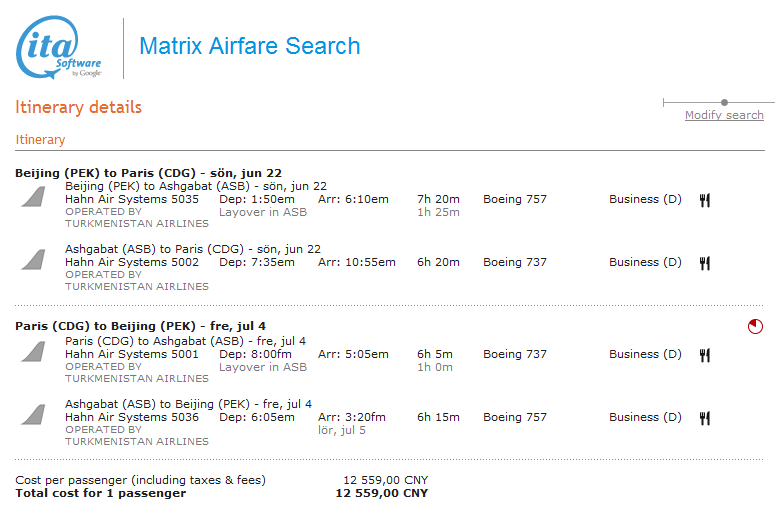Click meal icon on Paris–Ashgabat flight row
The image size is (775, 509).
705,355
